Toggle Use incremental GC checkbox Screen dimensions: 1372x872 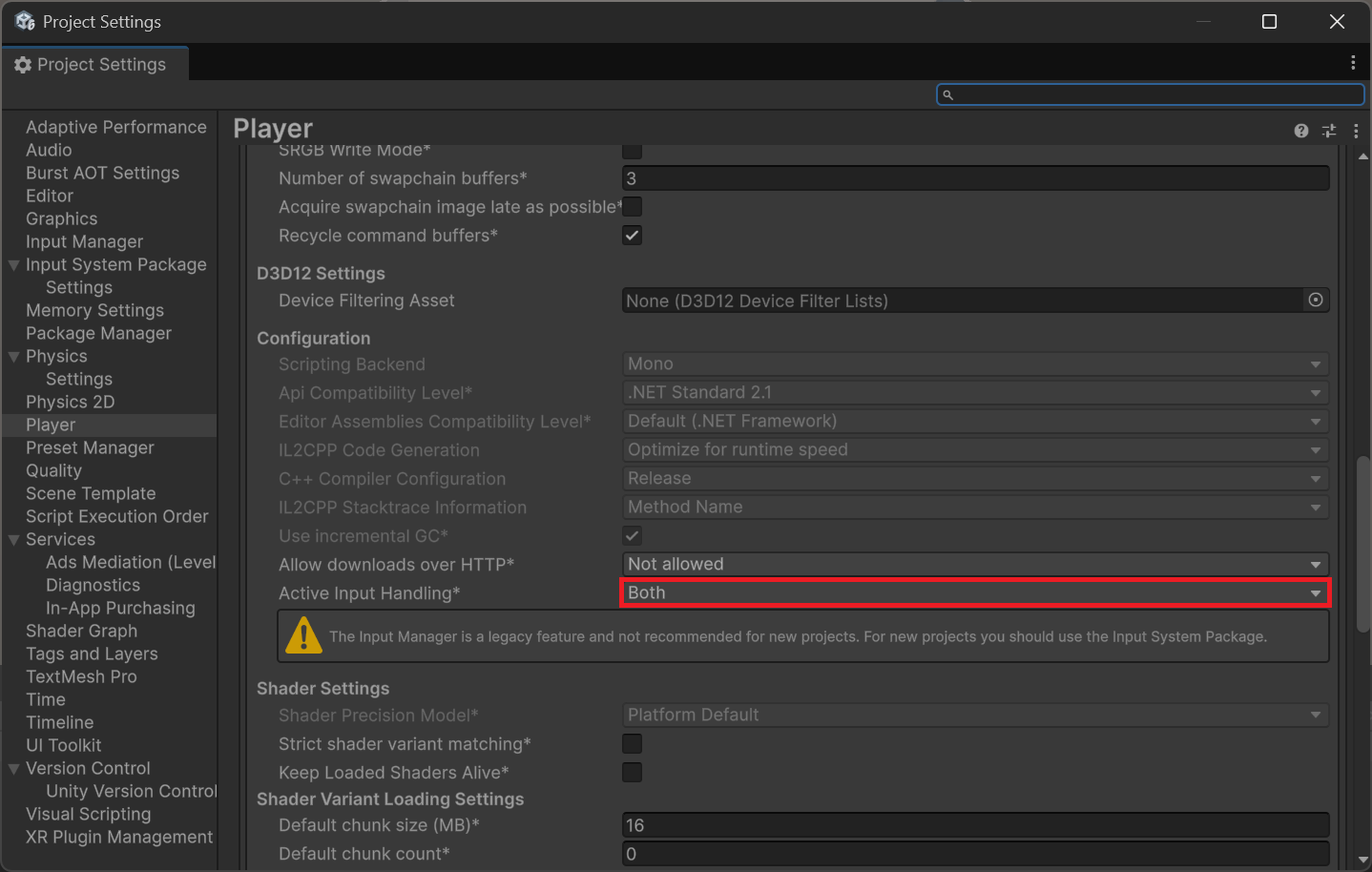pos(632,535)
